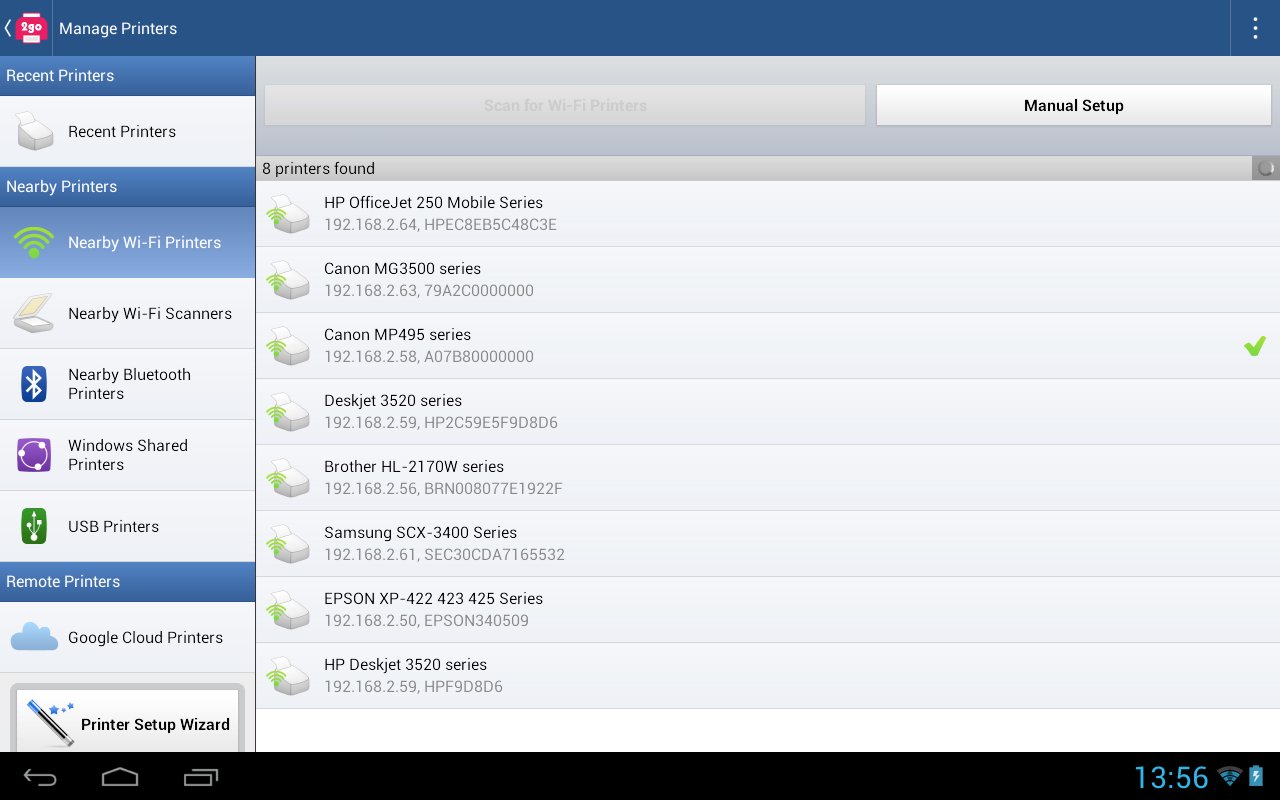
Task: Click address 192.168.2.58, A07B80000000
Action: tap(429, 357)
